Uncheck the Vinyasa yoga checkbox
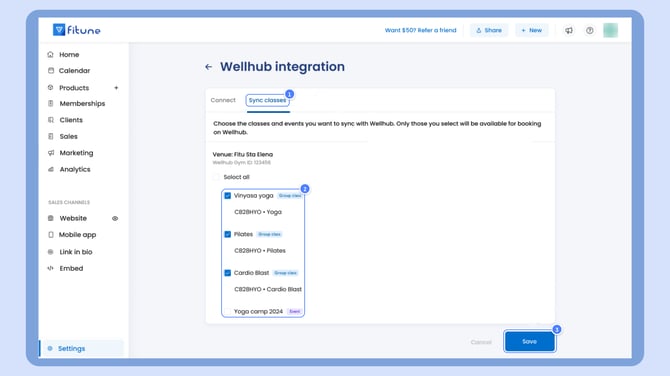Image resolution: width=670 pixels, height=376 pixels. (x=228, y=196)
